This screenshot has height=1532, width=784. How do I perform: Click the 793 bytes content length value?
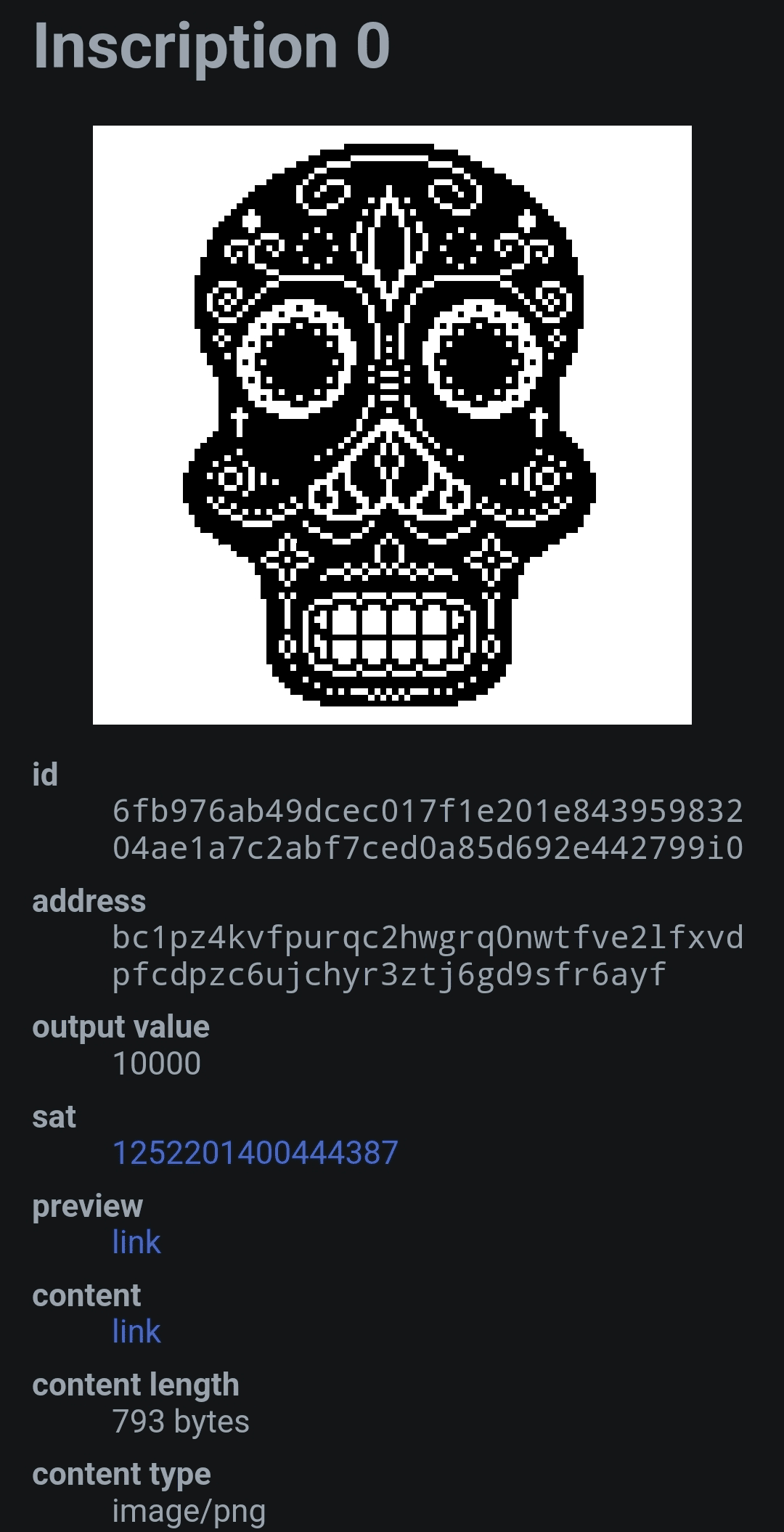point(181,1422)
